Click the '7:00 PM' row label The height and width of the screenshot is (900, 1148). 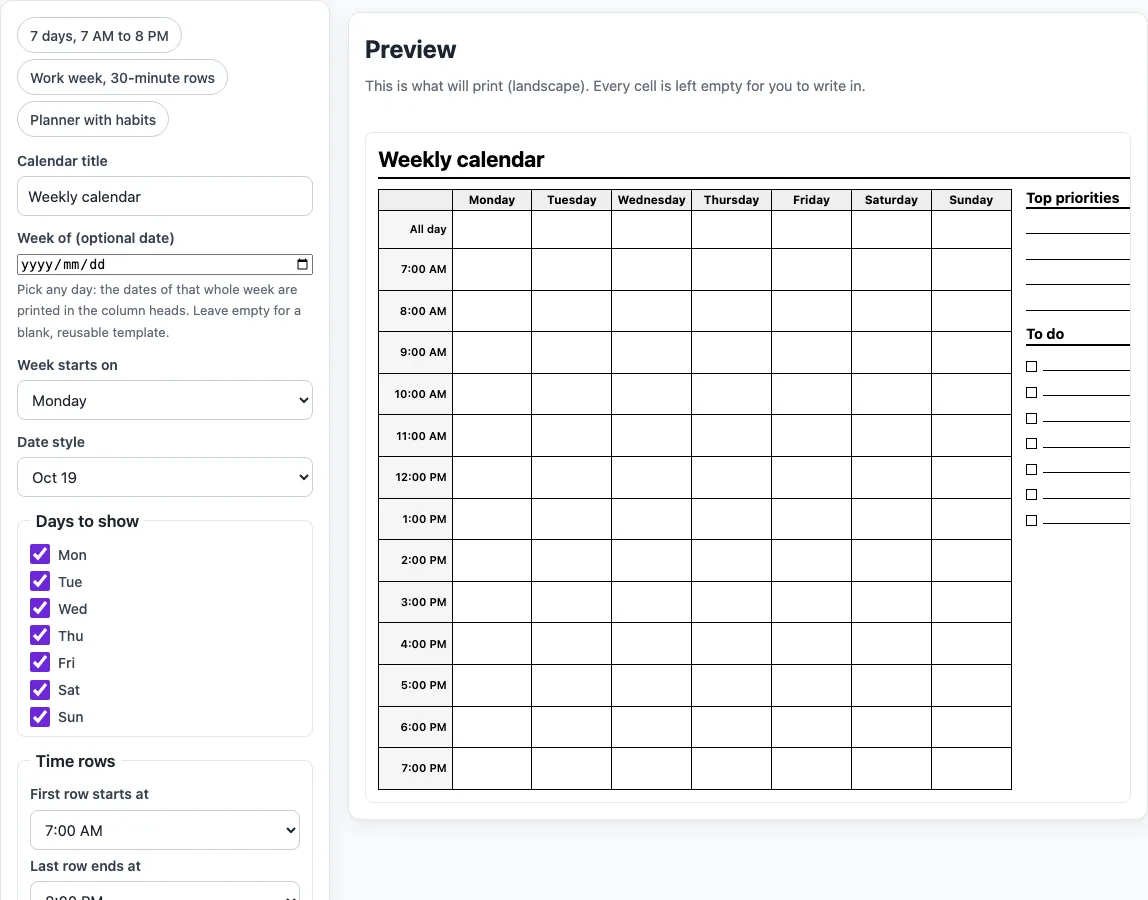415,768
